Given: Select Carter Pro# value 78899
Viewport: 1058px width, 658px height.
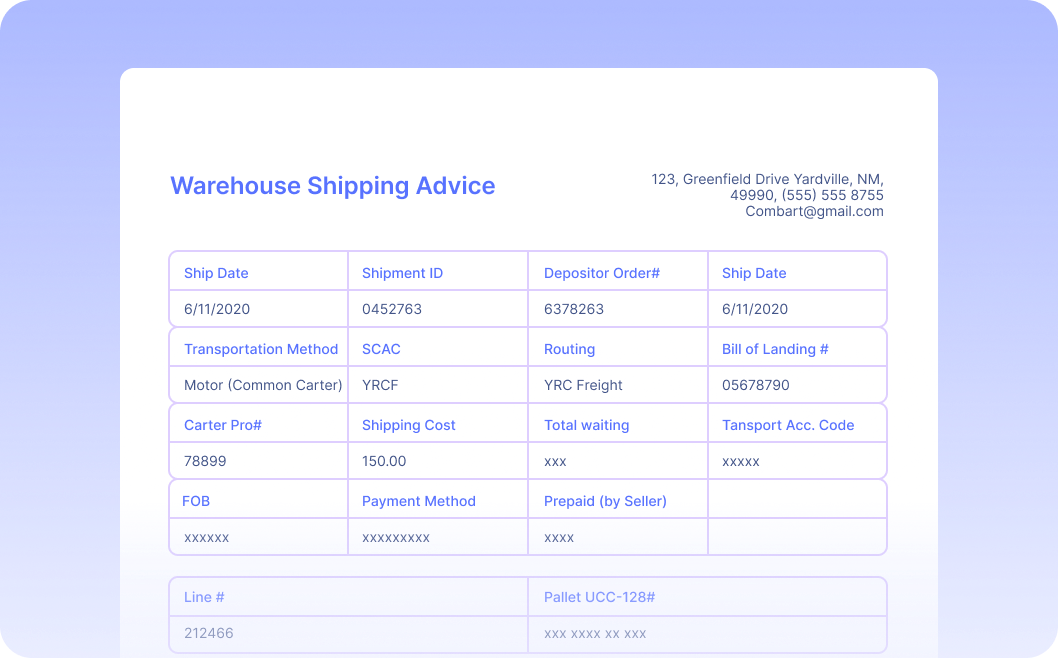Looking at the screenshot, I should pos(205,461).
